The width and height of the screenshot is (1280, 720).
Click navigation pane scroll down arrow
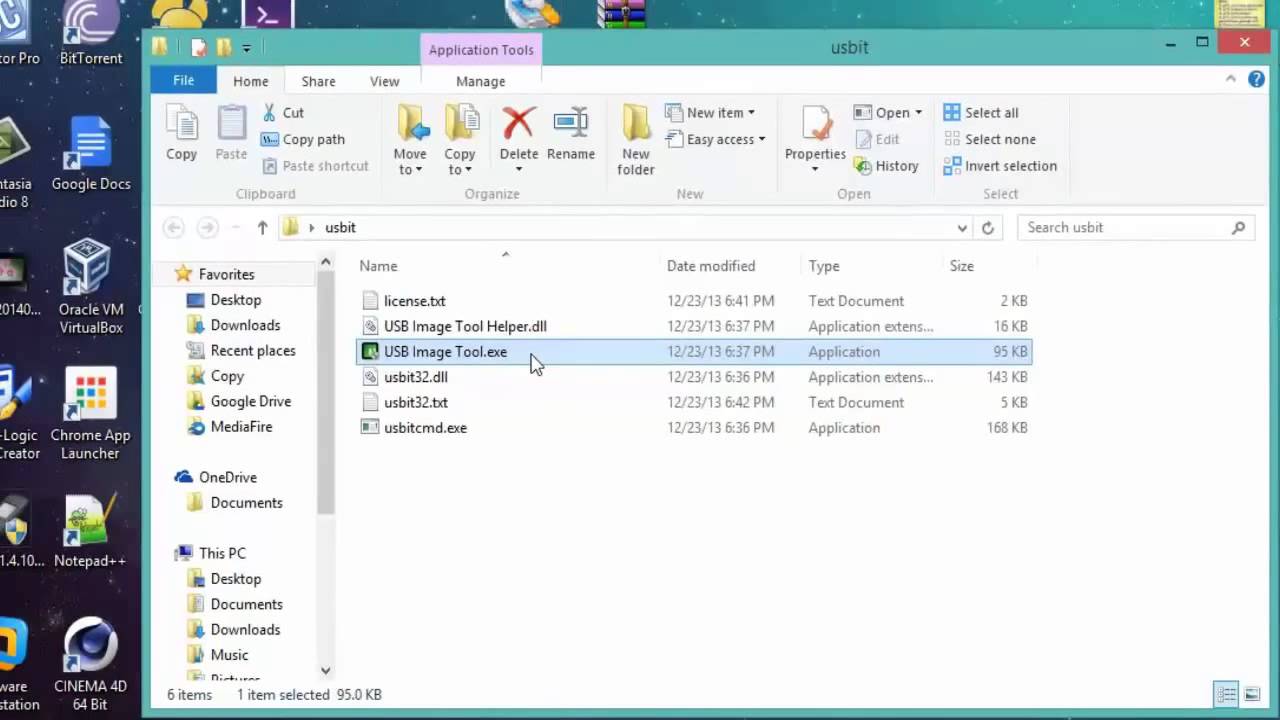click(x=326, y=671)
